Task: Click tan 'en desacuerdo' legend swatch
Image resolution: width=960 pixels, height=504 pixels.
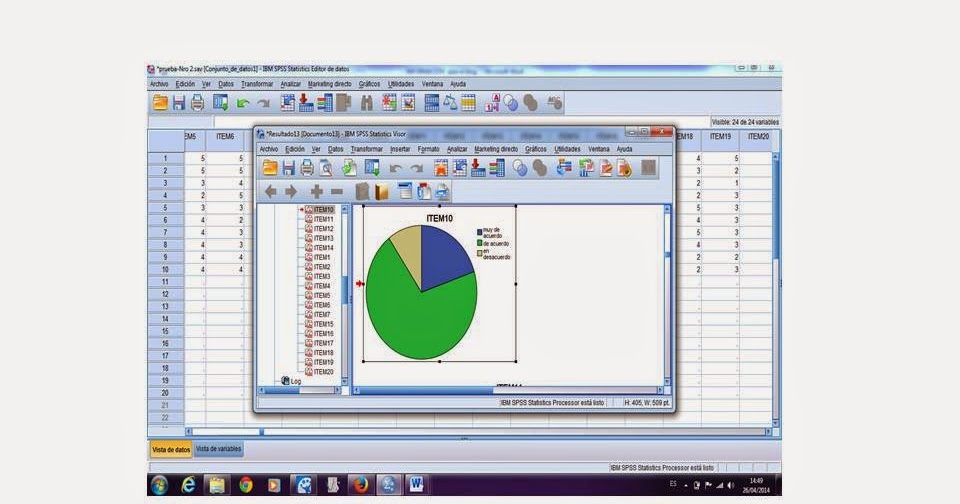Action: pos(479,254)
